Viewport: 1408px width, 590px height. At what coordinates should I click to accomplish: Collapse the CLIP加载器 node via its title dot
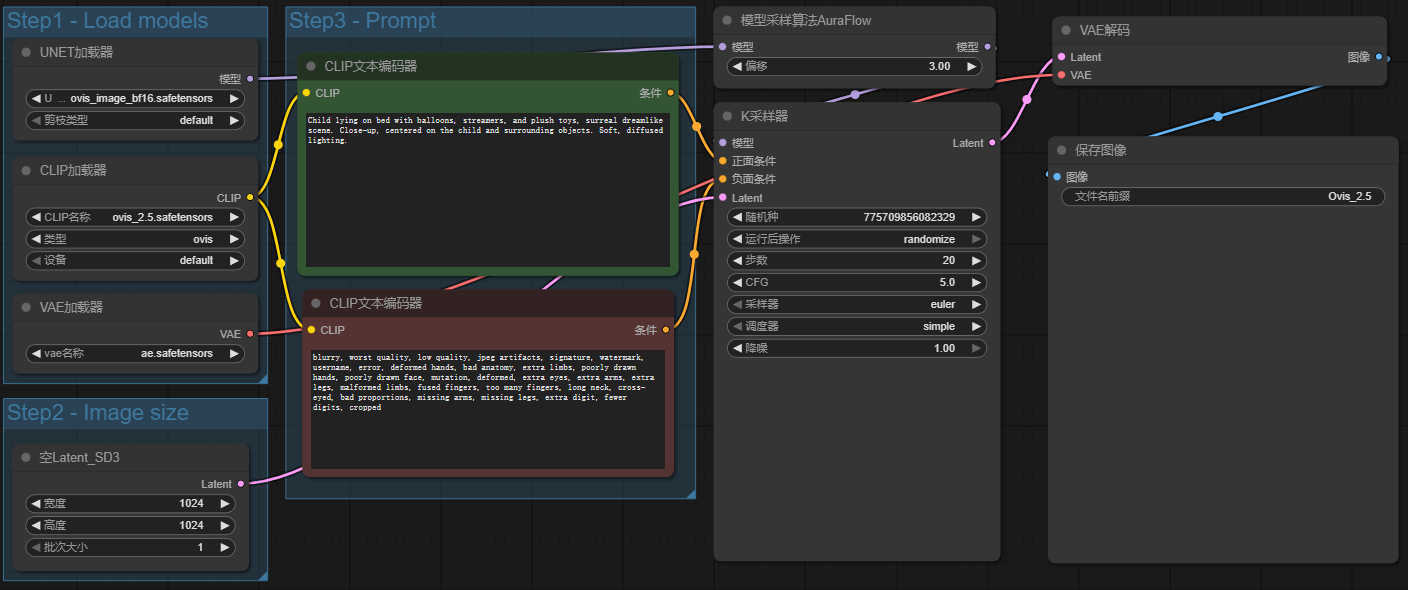click(x=26, y=170)
